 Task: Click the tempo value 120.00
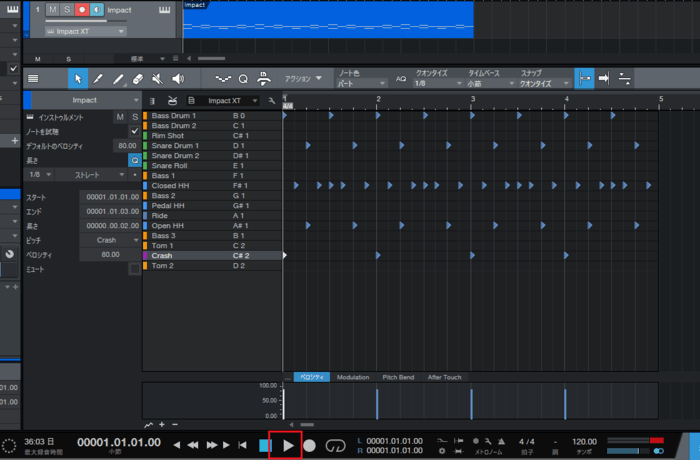pos(584,440)
